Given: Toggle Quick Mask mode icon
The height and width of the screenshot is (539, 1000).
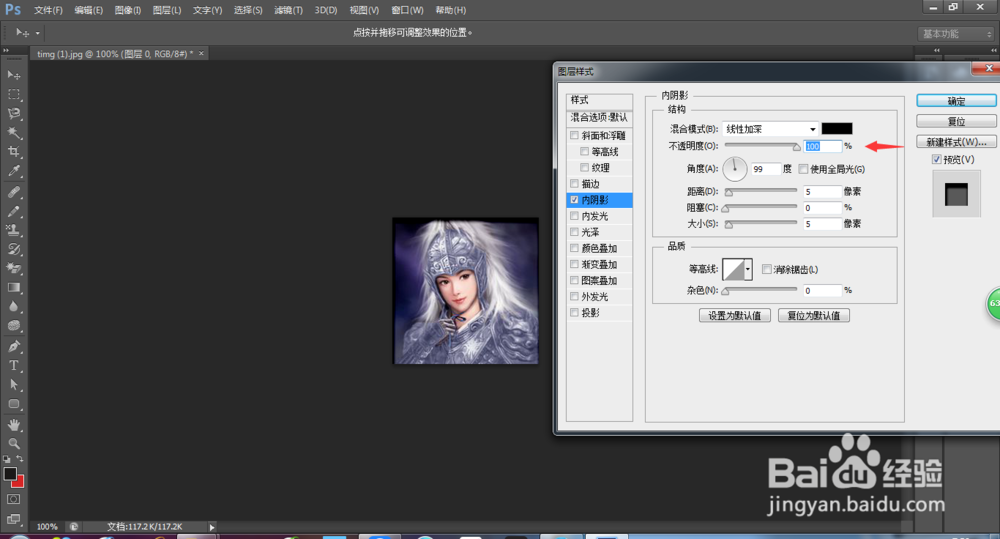Looking at the screenshot, I should (13, 499).
